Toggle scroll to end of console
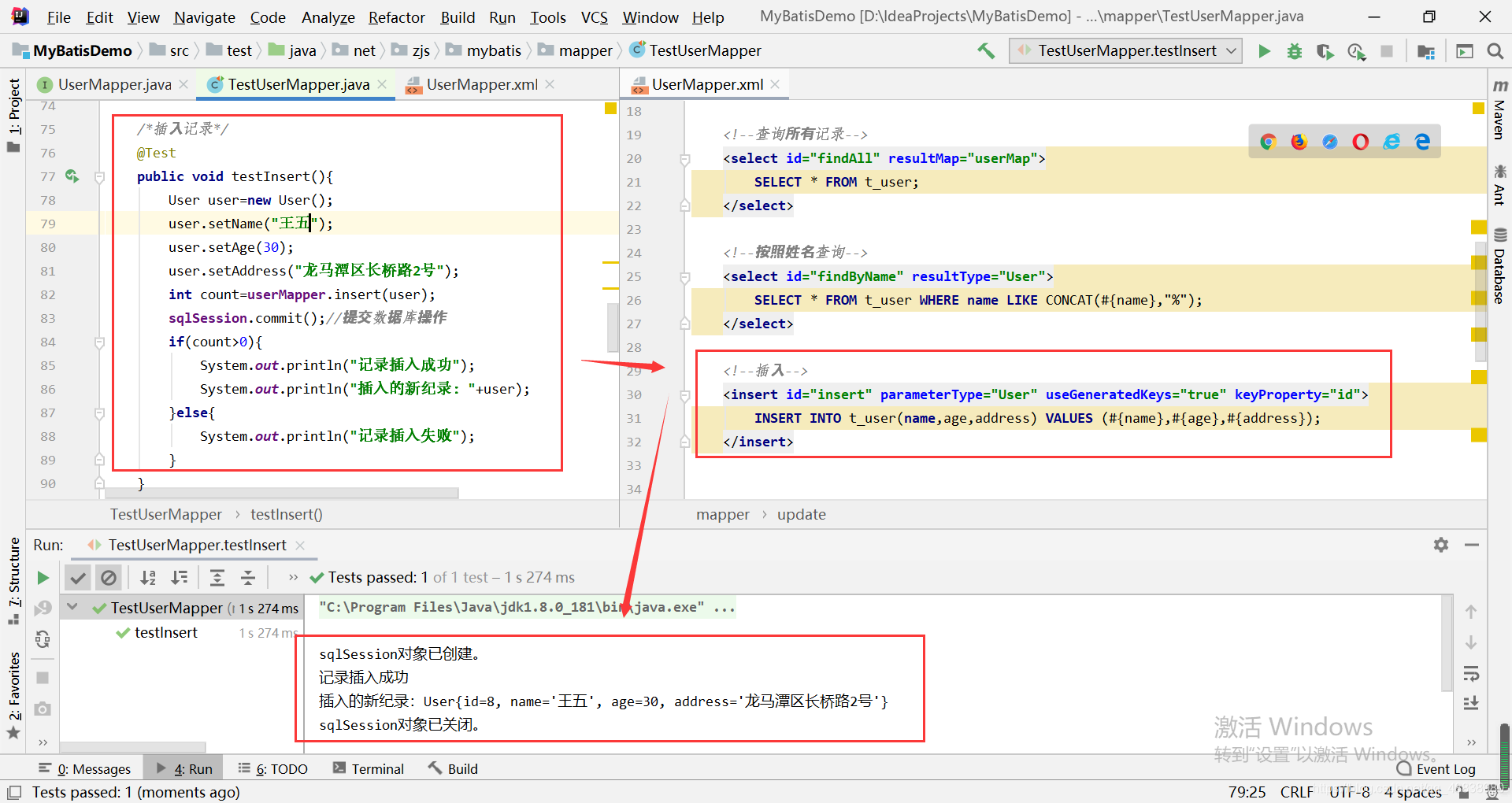This screenshot has height=803, width=1512. coord(1471,703)
